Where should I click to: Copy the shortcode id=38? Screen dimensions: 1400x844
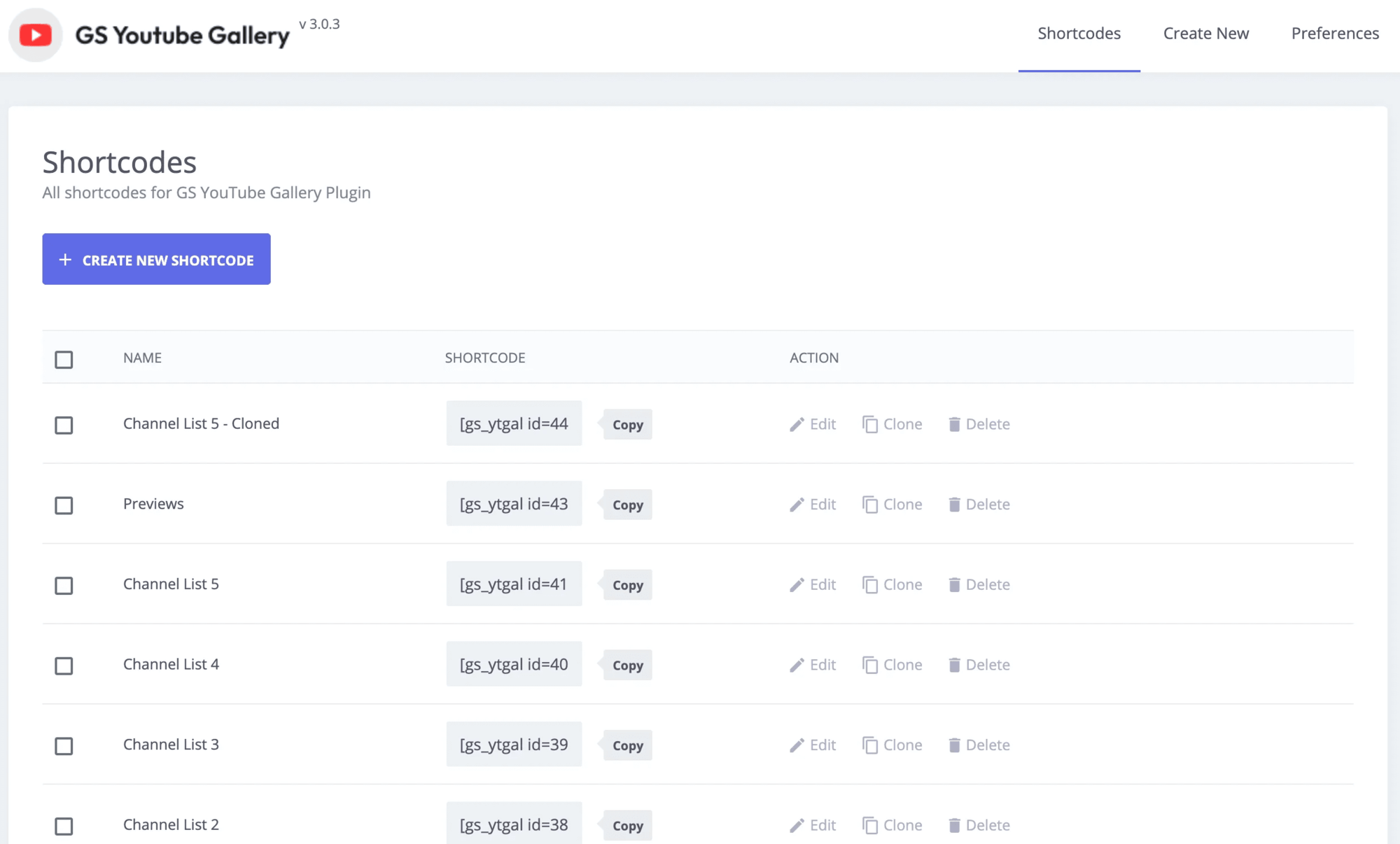click(x=627, y=826)
